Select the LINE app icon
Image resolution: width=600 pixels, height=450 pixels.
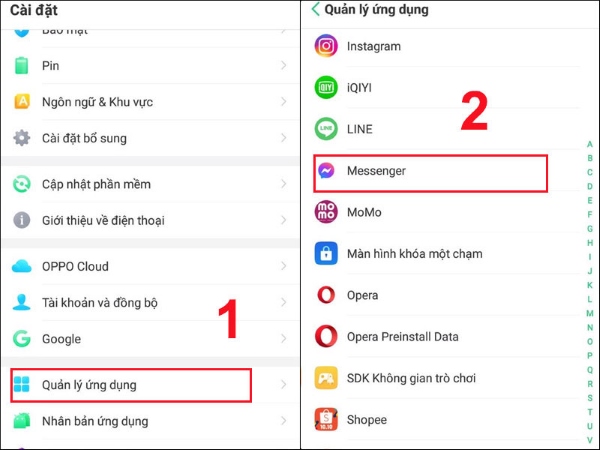point(326,129)
